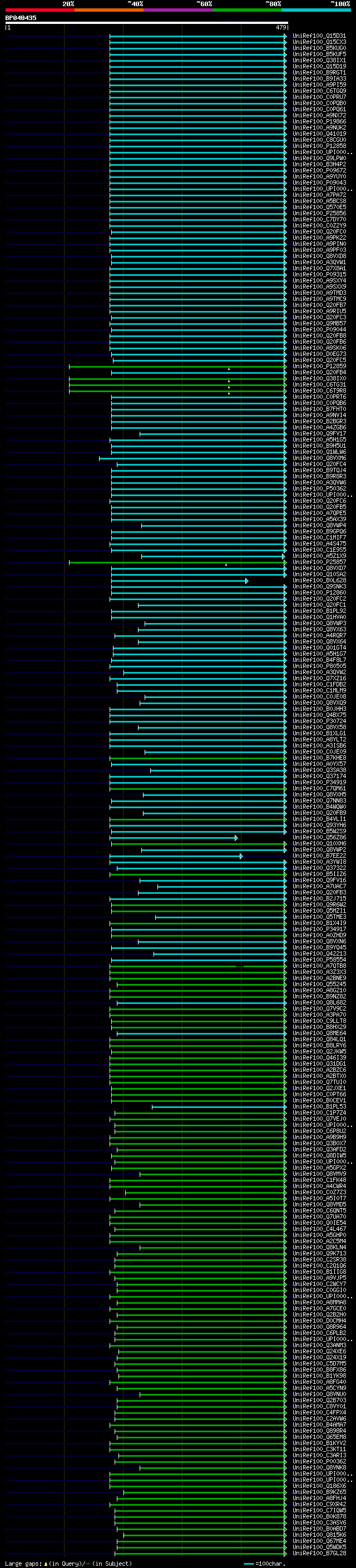Select UniRef100_P12858 label
The image size is (356, 1568).
pos(319,146)
